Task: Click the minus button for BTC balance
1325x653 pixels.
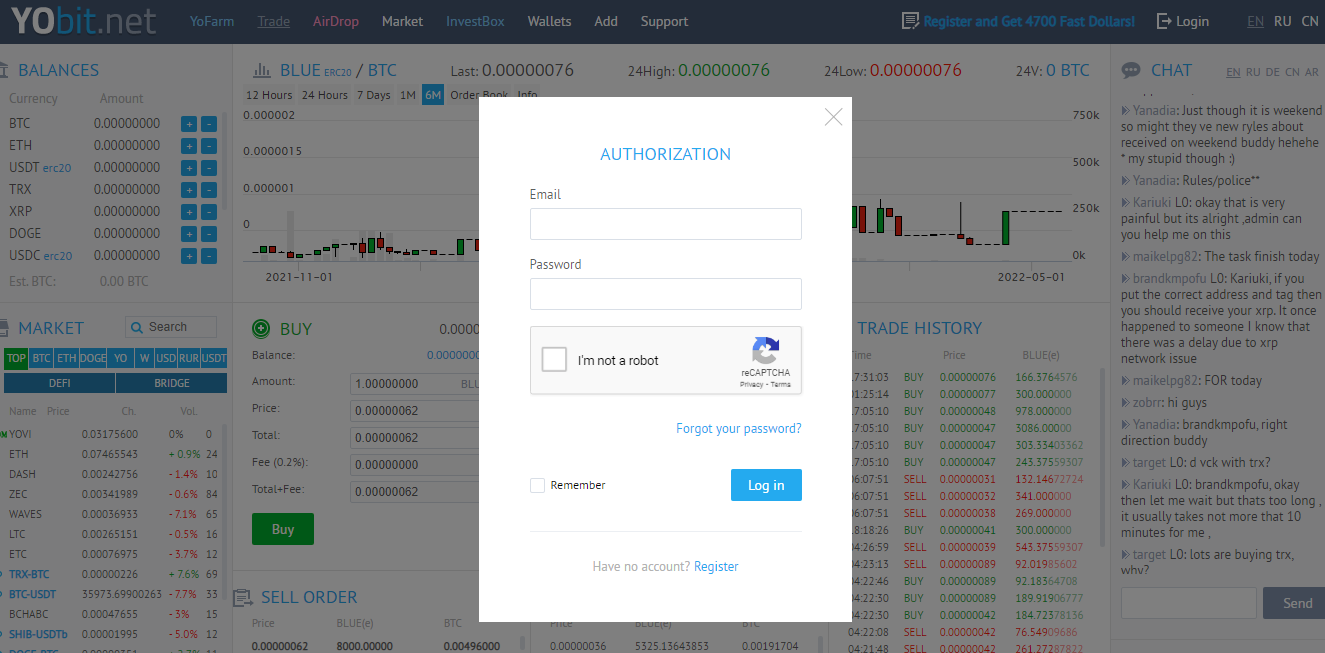Action: [208, 124]
